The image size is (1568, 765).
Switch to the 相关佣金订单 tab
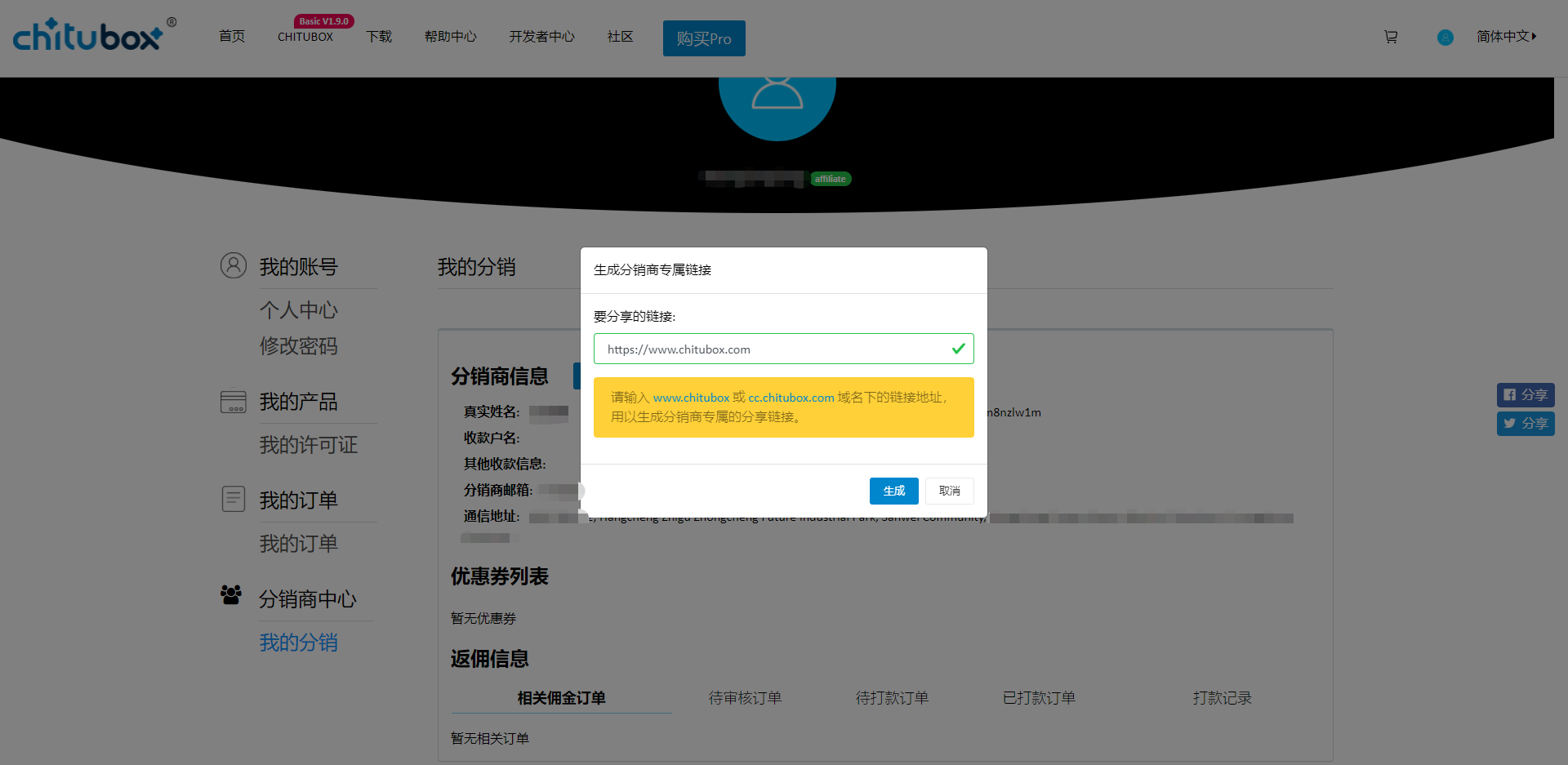tap(562, 698)
